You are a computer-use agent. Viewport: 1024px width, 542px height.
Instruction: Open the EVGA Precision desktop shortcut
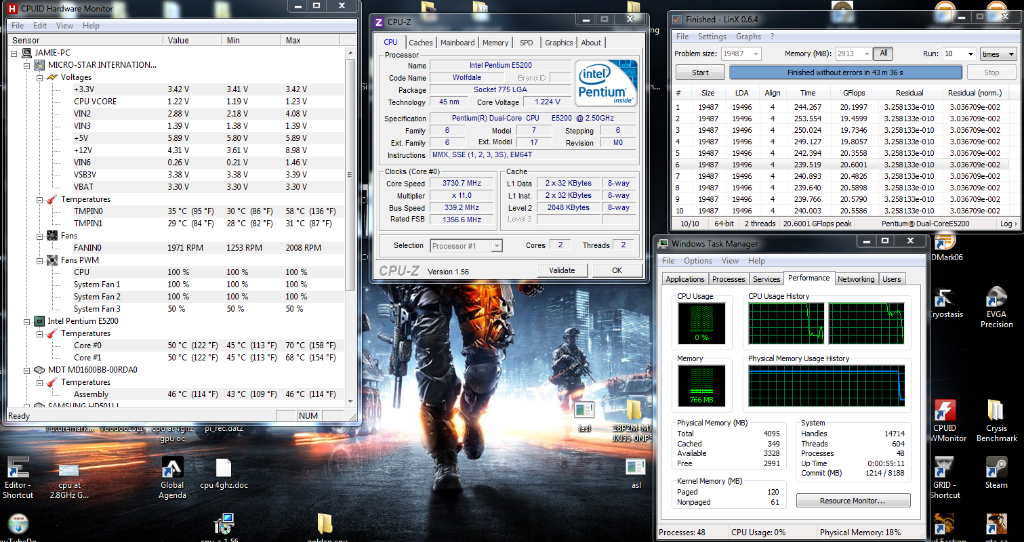pyautogui.click(x=996, y=307)
